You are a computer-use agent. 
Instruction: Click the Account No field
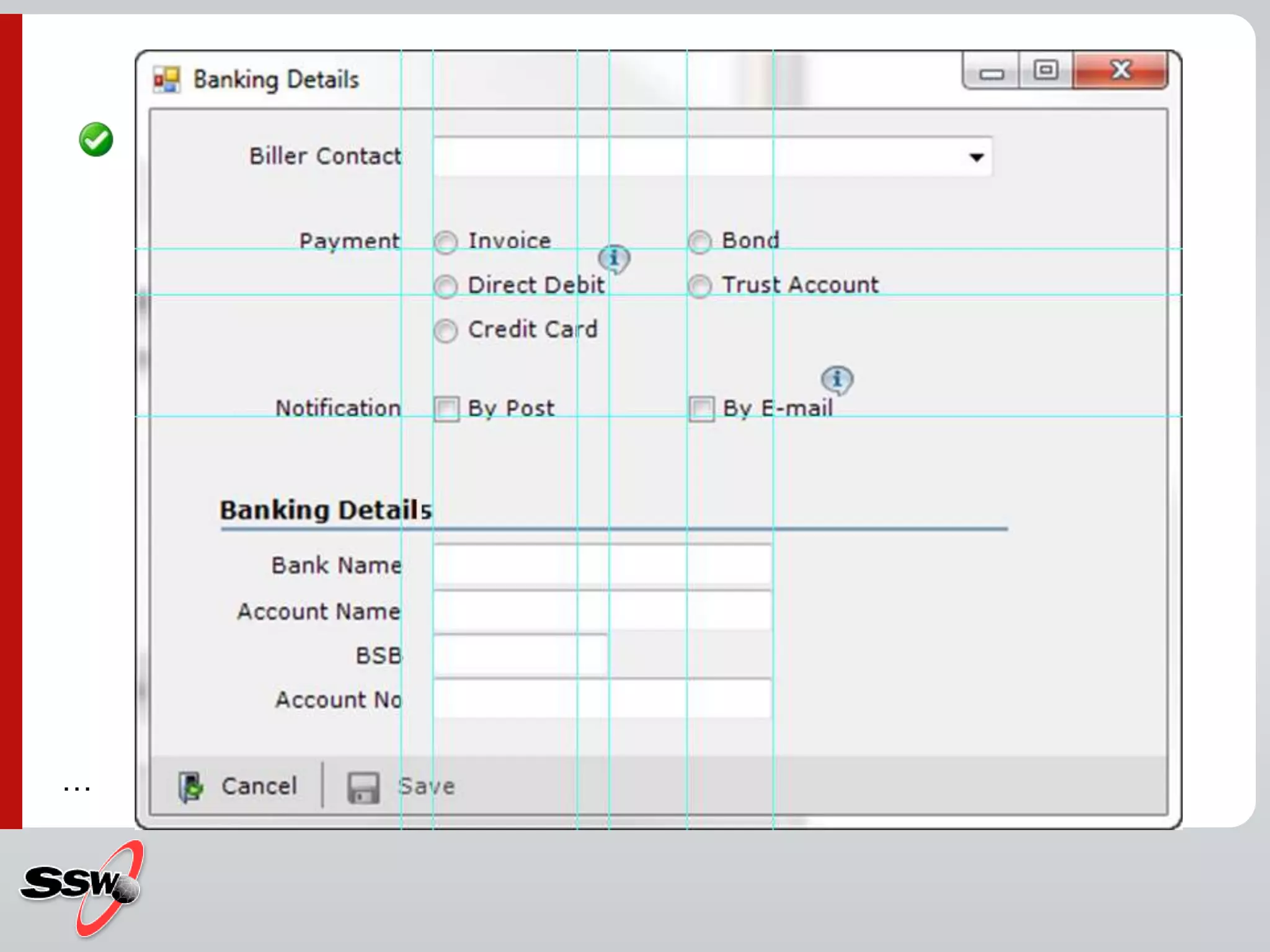click(602, 699)
